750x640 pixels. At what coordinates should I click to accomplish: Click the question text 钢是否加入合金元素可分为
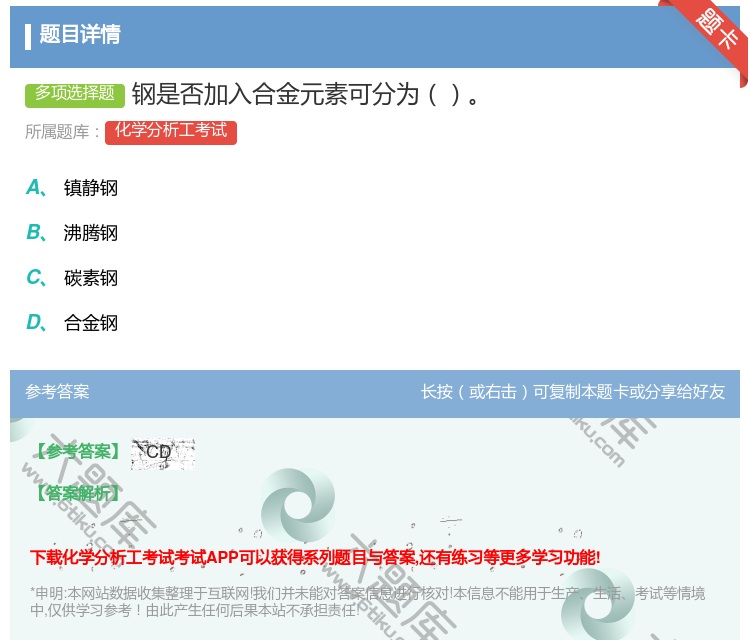tap(306, 94)
